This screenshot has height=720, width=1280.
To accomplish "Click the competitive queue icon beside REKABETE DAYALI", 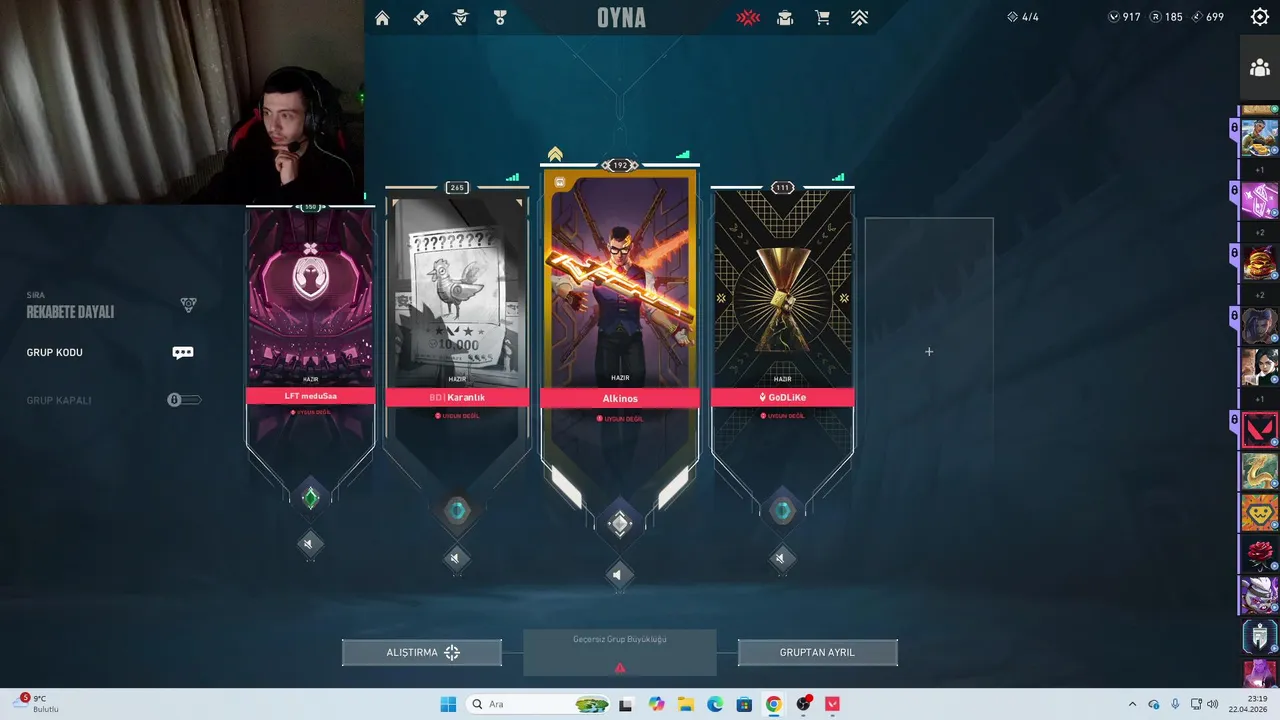I will click(188, 305).
